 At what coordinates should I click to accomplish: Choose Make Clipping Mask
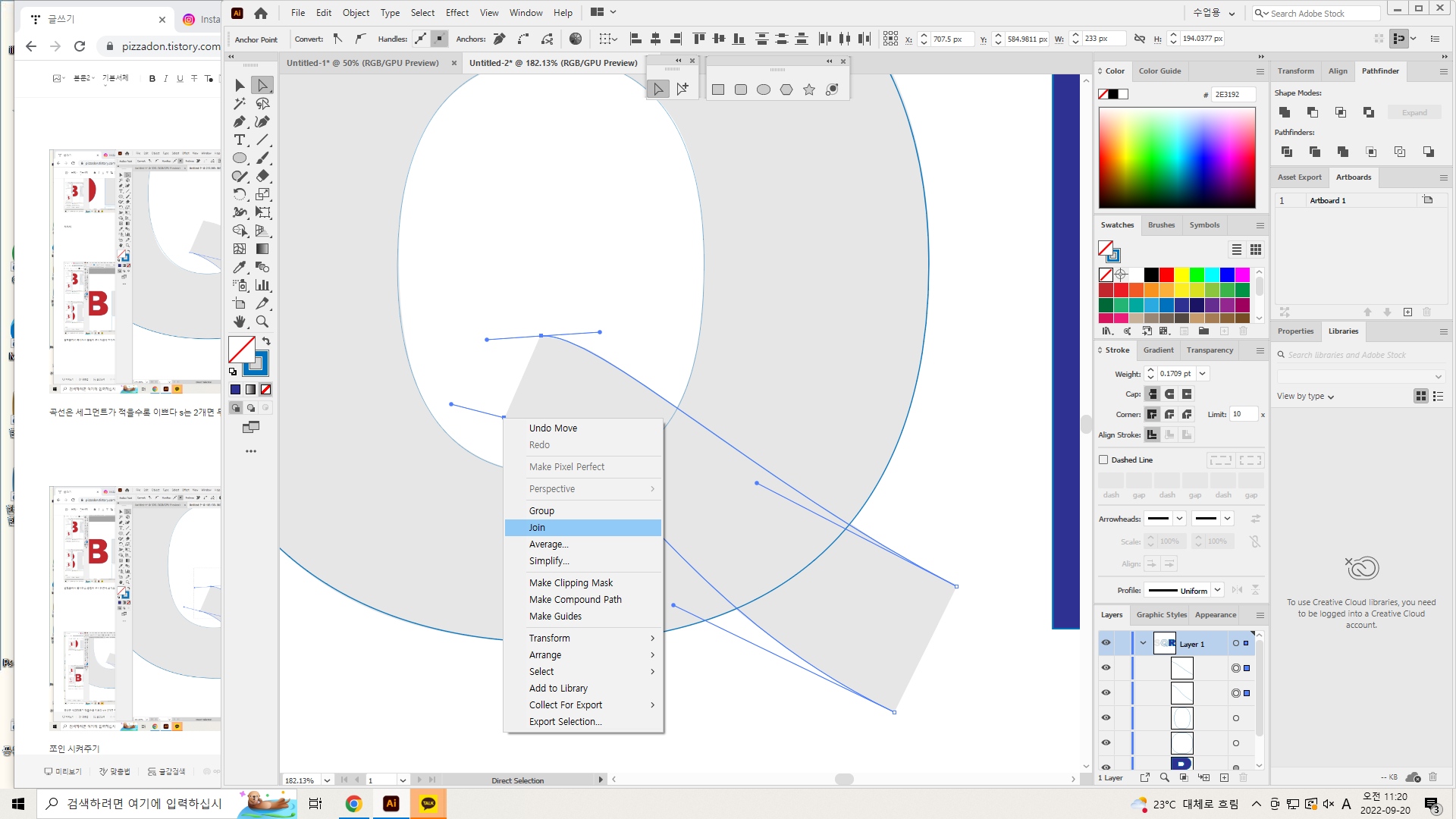pyautogui.click(x=582, y=583)
